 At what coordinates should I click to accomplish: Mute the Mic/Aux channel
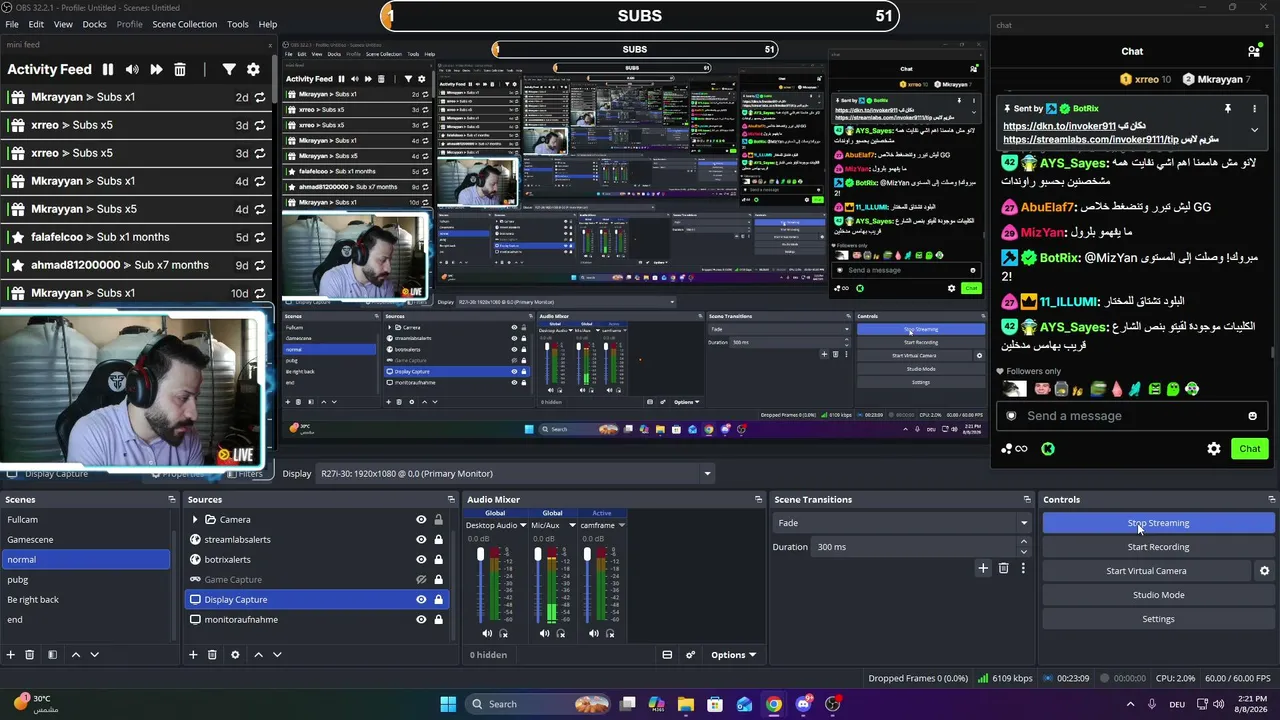544,633
